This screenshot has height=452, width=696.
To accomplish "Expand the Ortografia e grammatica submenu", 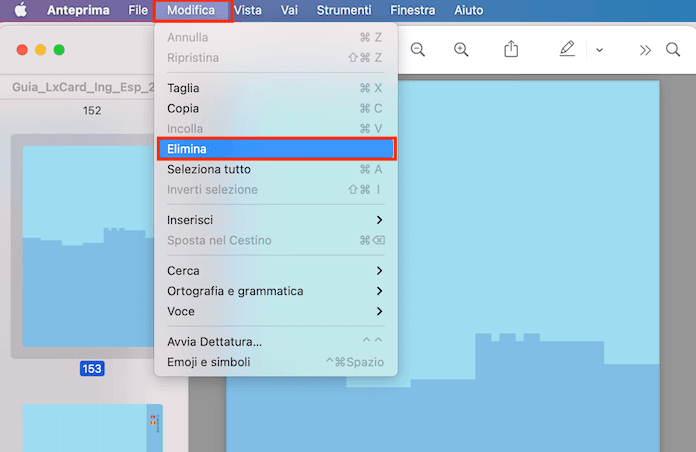I will (x=276, y=291).
